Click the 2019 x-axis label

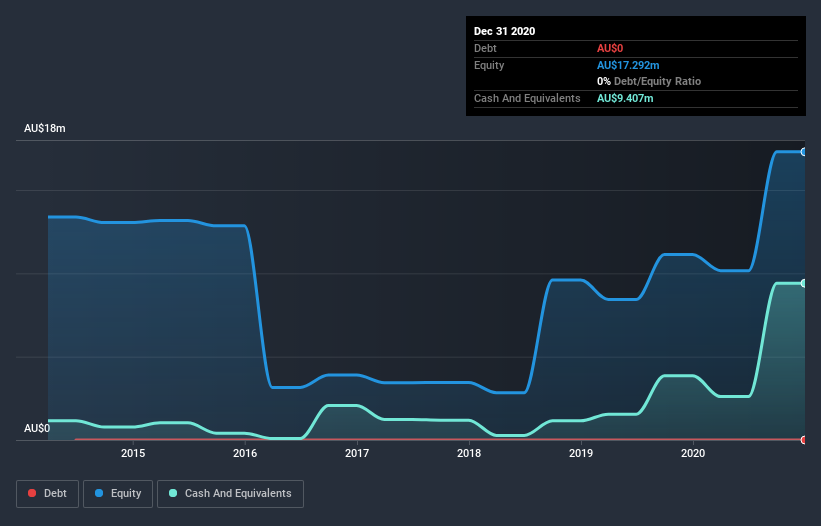pos(581,453)
